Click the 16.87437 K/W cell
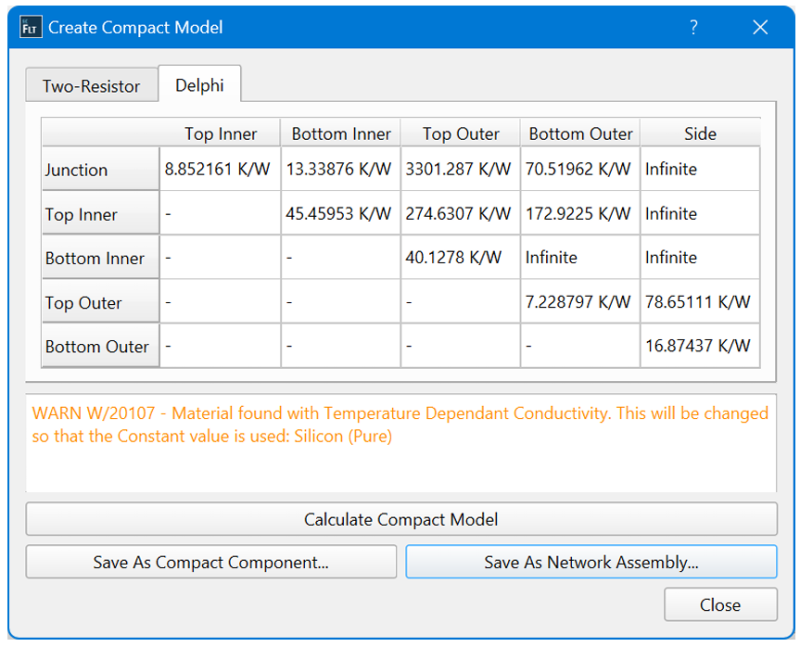 pyautogui.click(x=700, y=345)
